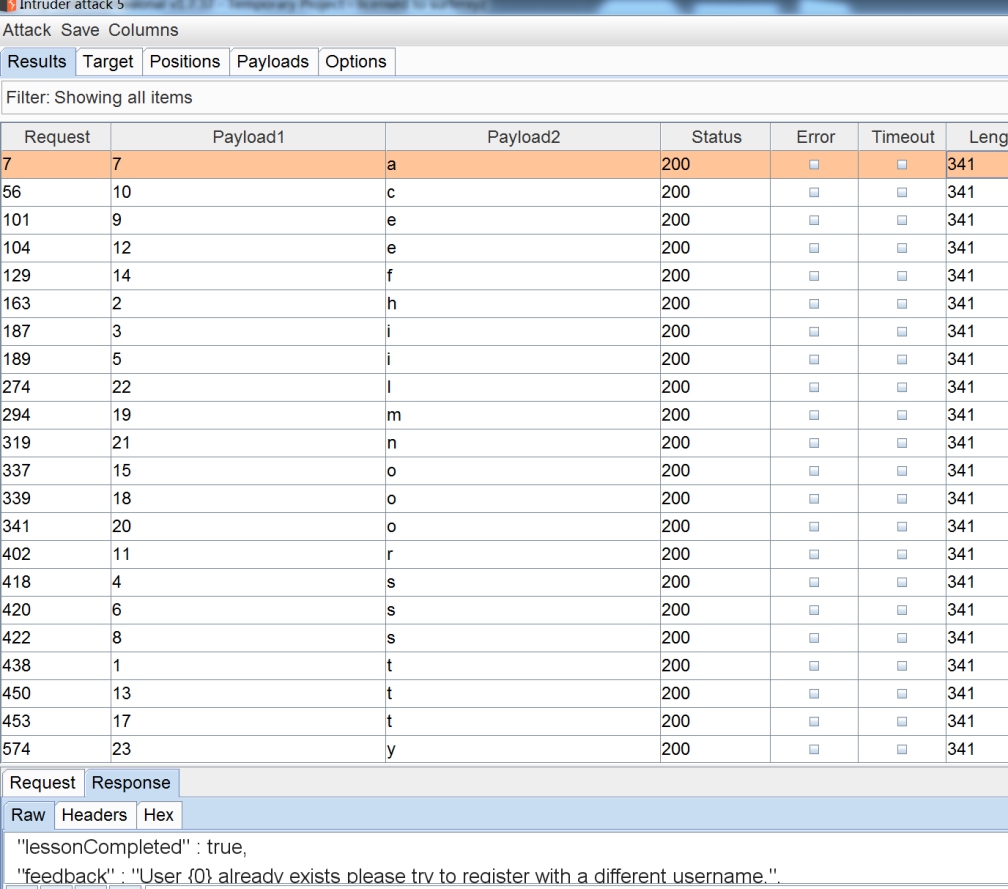Screen dimensions: 1008x889
Task: Select request number 274 cell
Action: coord(56,387)
